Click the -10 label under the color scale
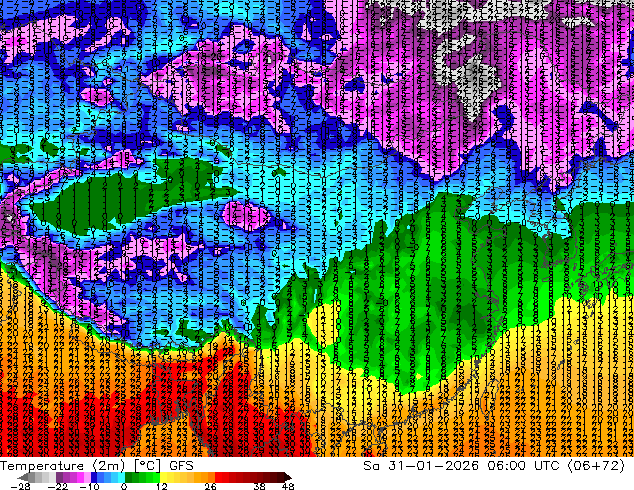The width and height of the screenshot is (634, 490). coord(89,486)
